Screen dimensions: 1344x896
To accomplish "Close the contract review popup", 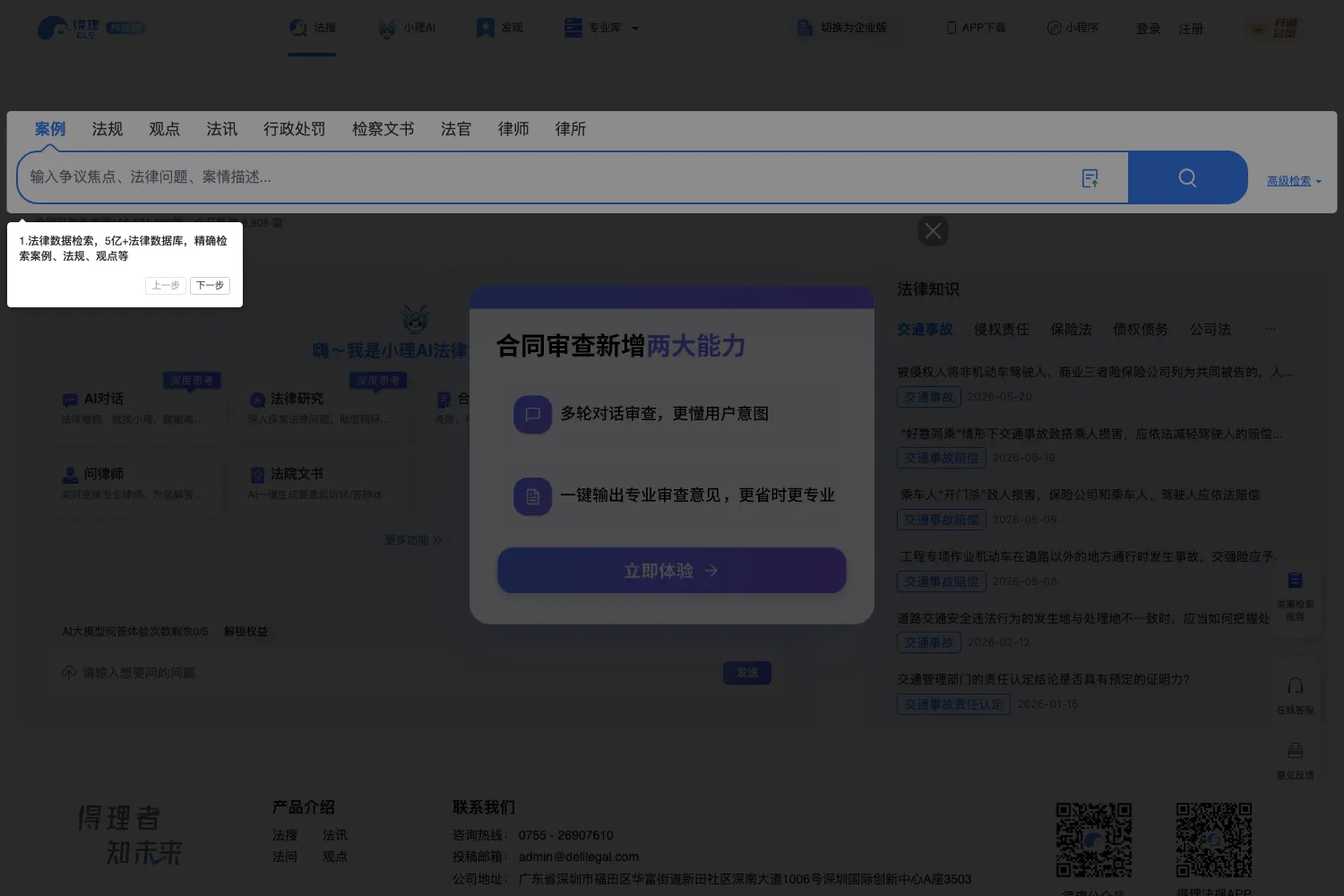I will pos(933,231).
